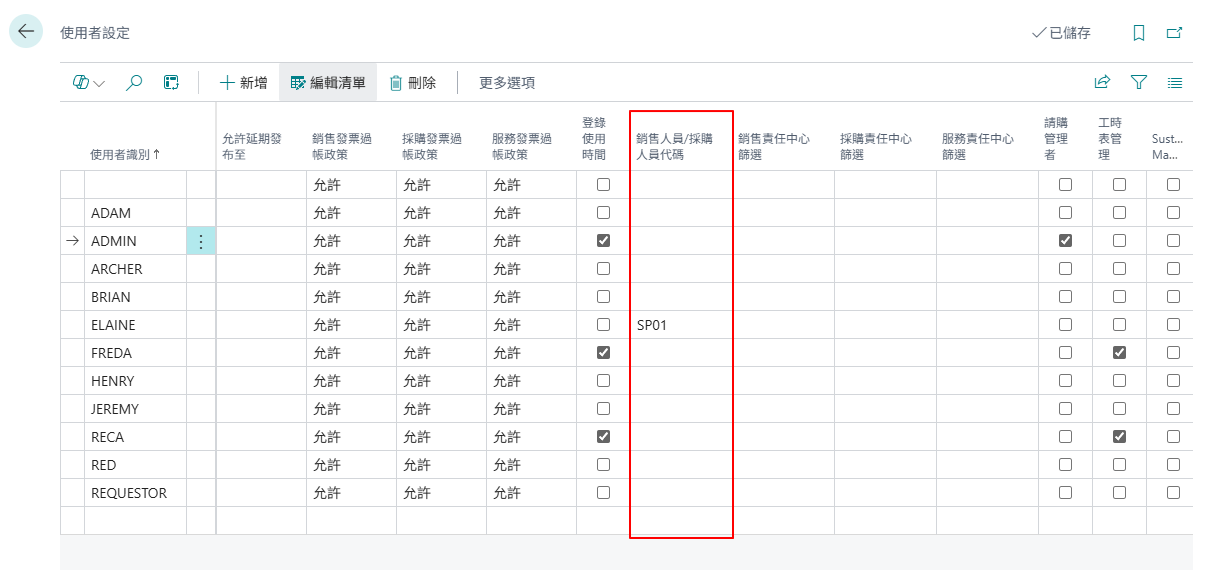Click SP01 salesperson code for ELAINE

(x=651, y=325)
